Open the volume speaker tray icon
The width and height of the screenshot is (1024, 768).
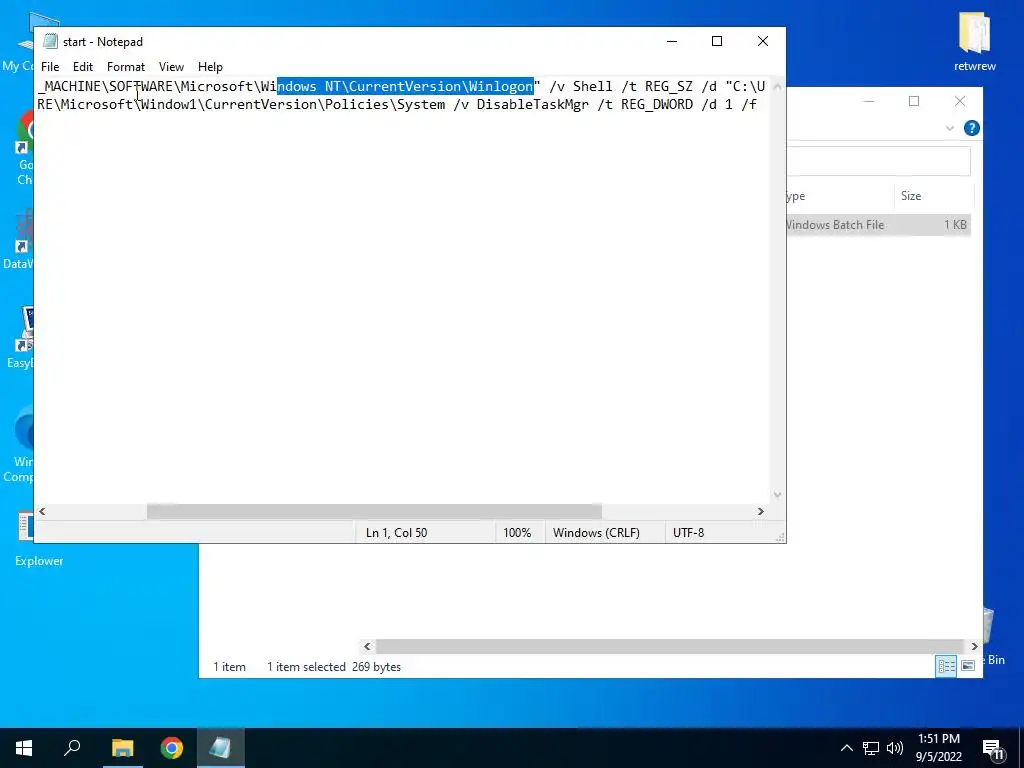click(895, 748)
